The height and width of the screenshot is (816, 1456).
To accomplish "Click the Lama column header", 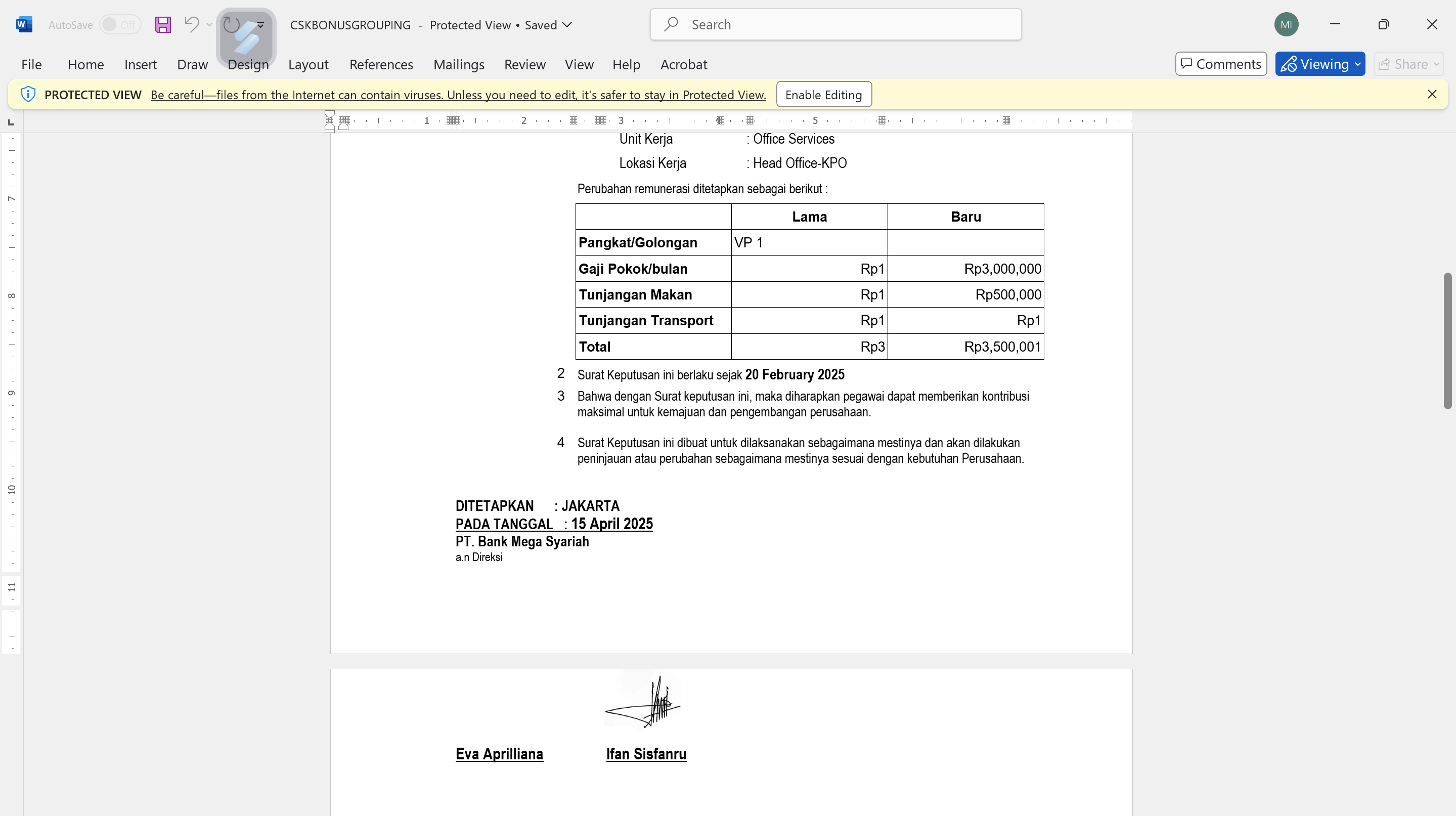I will click(x=809, y=217).
